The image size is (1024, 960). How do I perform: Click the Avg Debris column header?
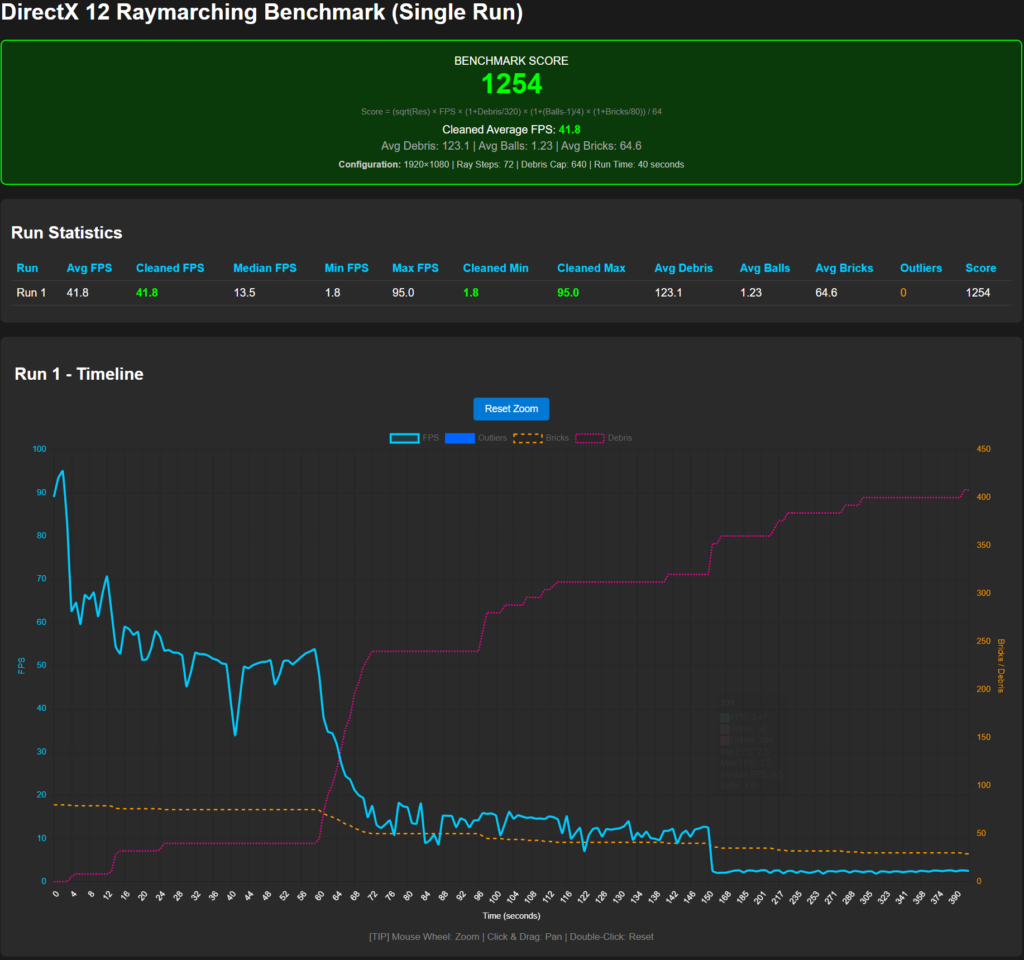coord(683,268)
